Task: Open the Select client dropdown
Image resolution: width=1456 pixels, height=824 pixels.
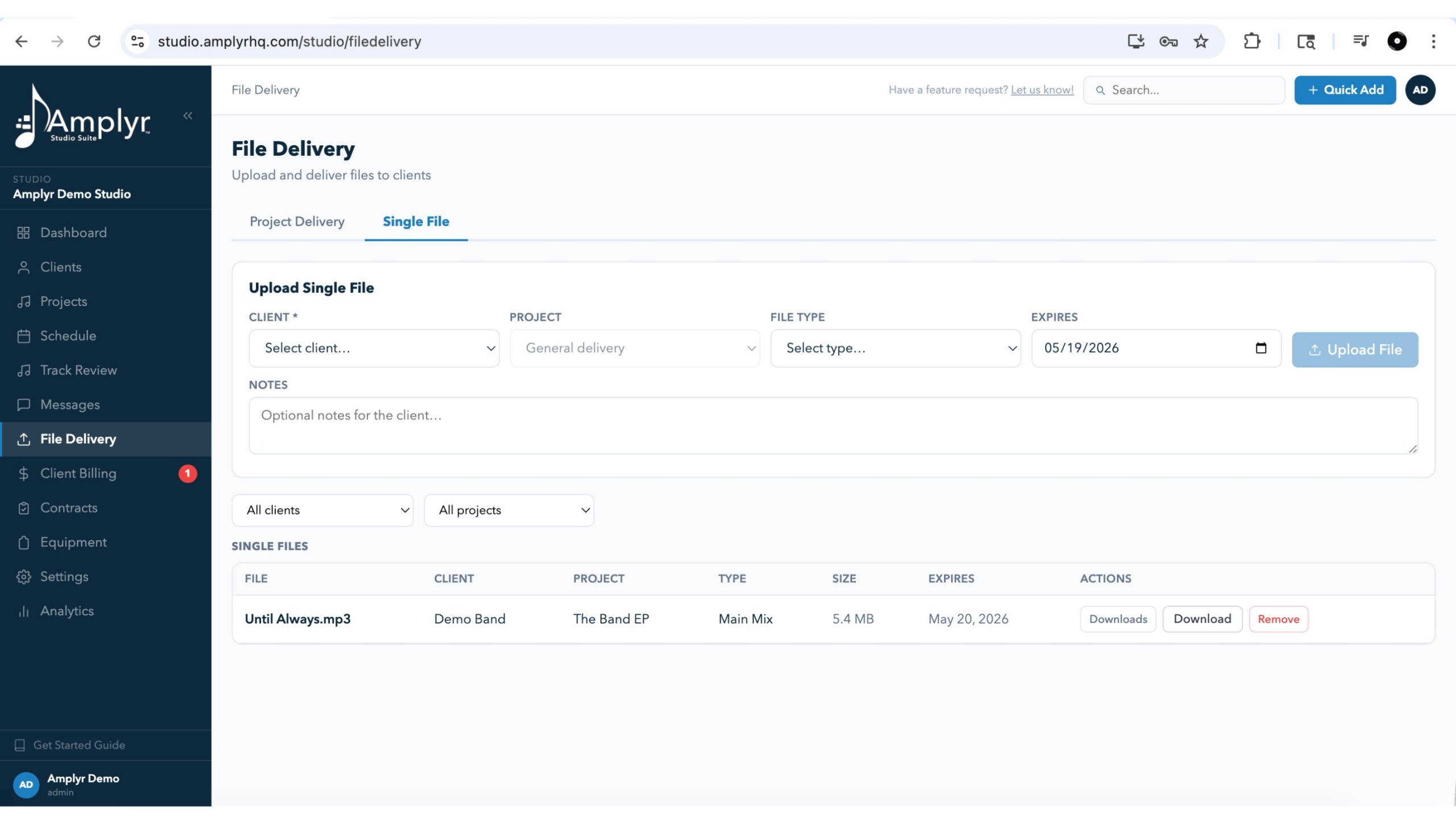Action: click(x=374, y=347)
